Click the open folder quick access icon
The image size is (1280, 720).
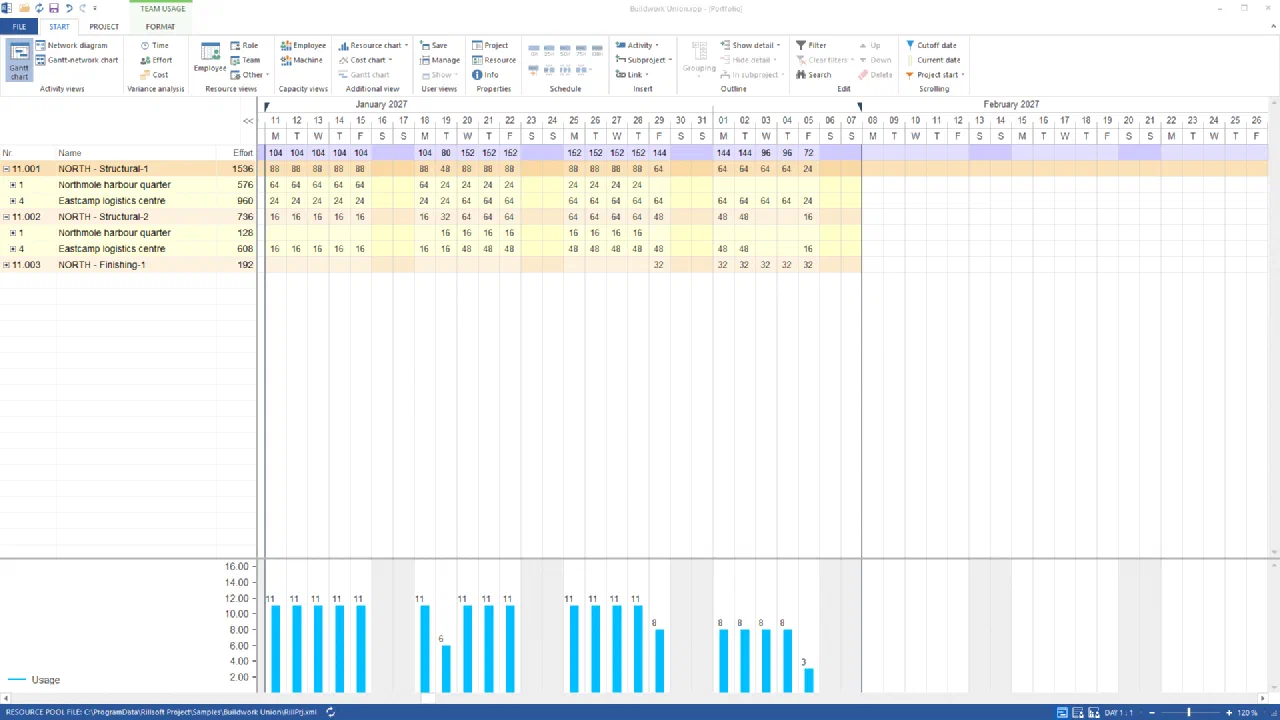pos(24,8)
